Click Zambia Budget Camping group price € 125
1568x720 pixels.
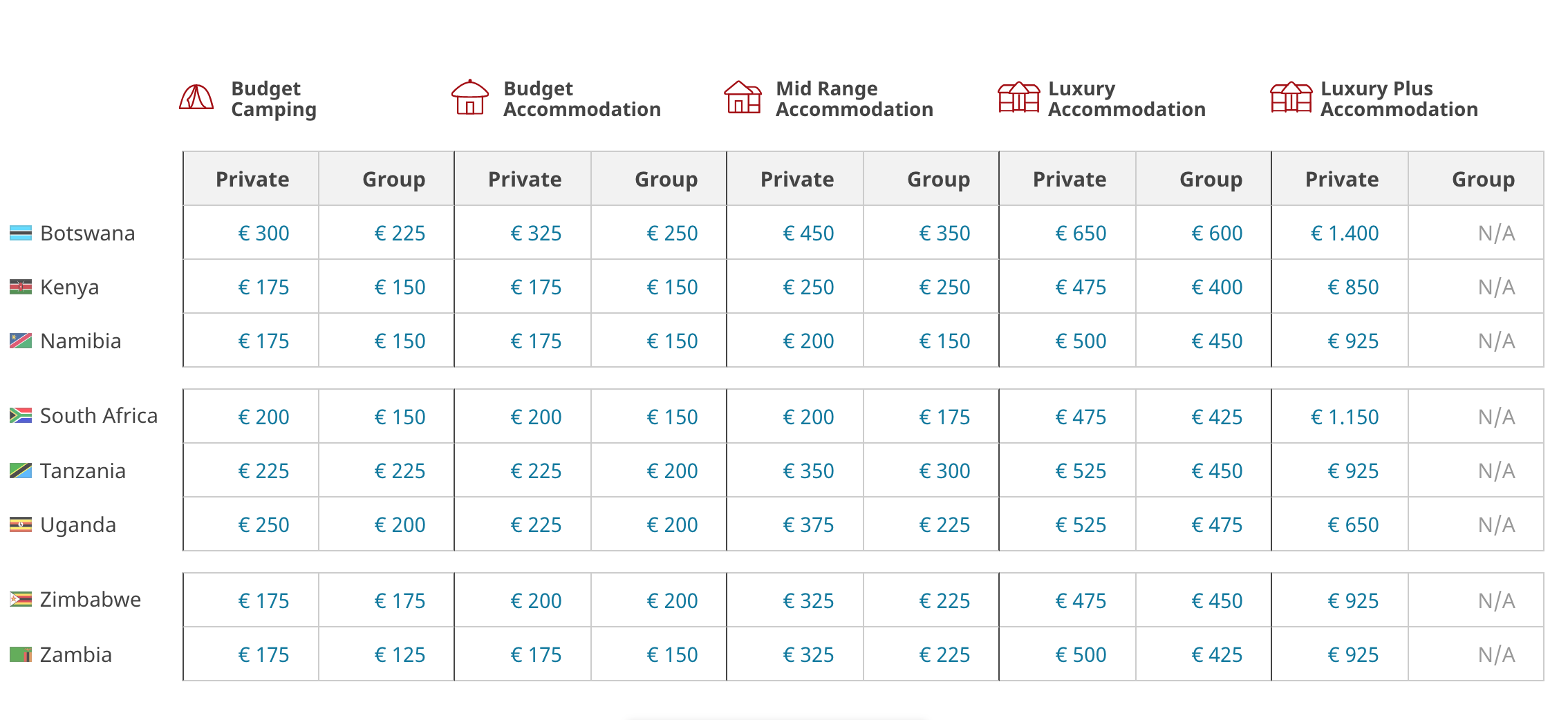[x=400, y=655]
